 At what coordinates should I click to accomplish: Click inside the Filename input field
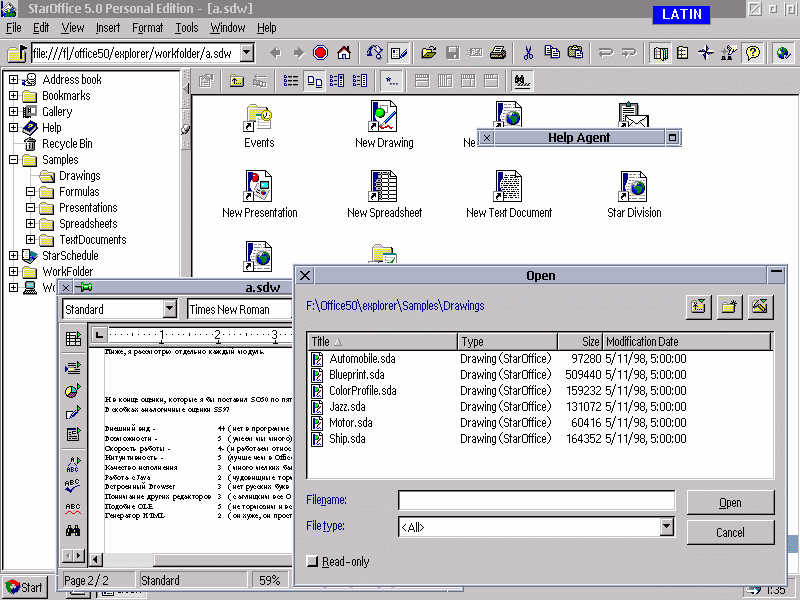point(536,501)
